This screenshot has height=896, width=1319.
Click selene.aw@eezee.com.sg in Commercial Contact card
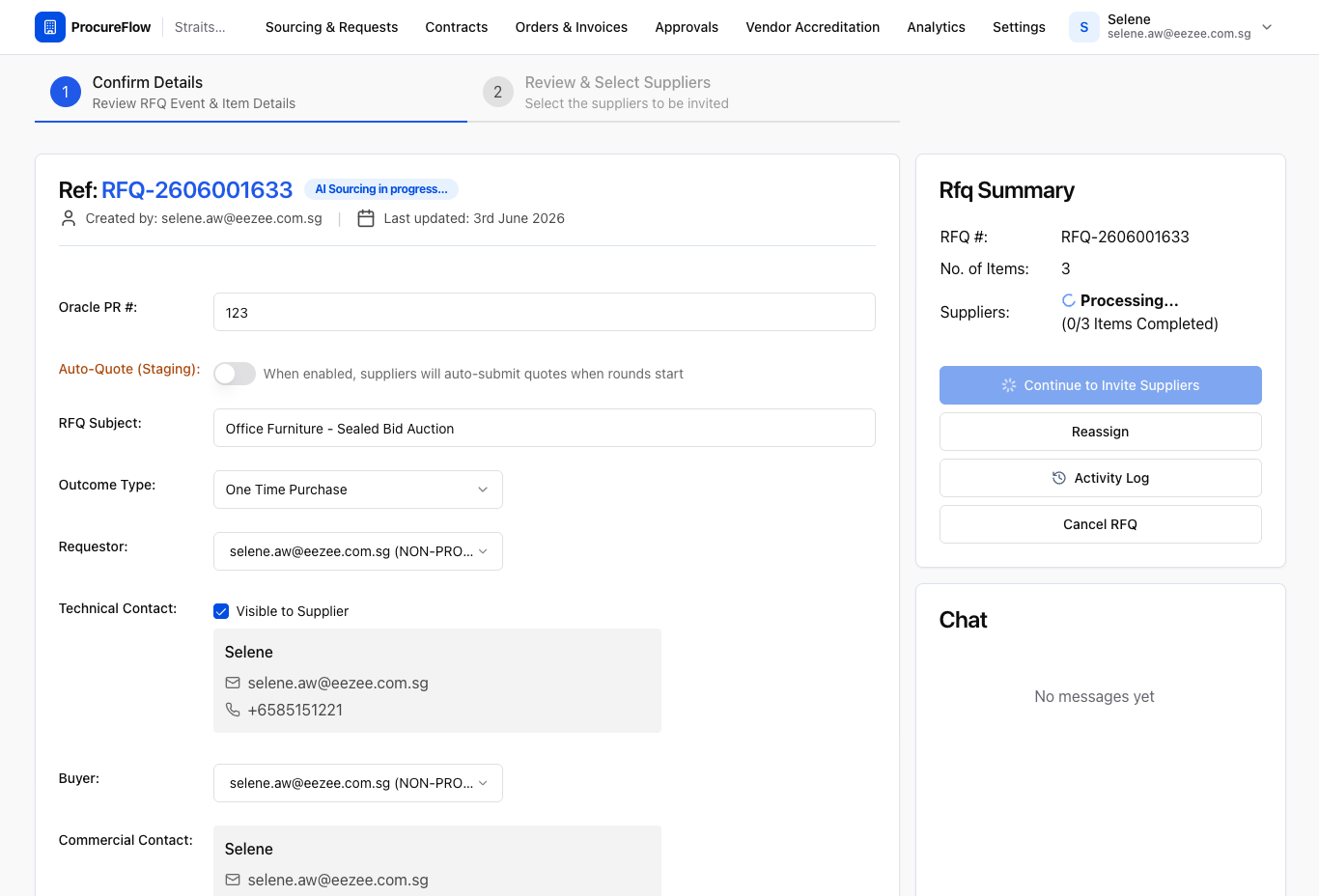(x=338, y=880)
